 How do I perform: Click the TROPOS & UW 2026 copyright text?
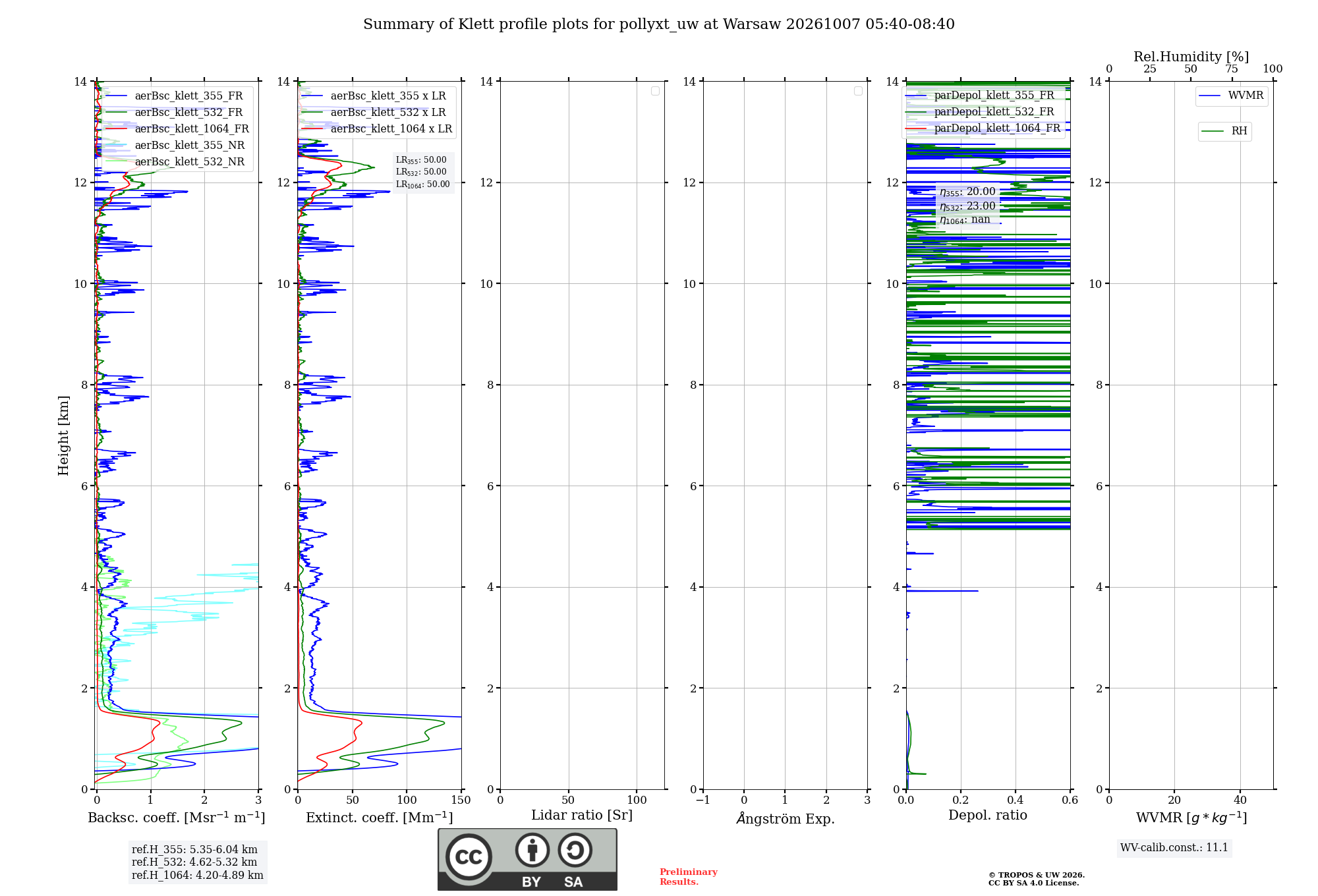tap(1037, 875)
